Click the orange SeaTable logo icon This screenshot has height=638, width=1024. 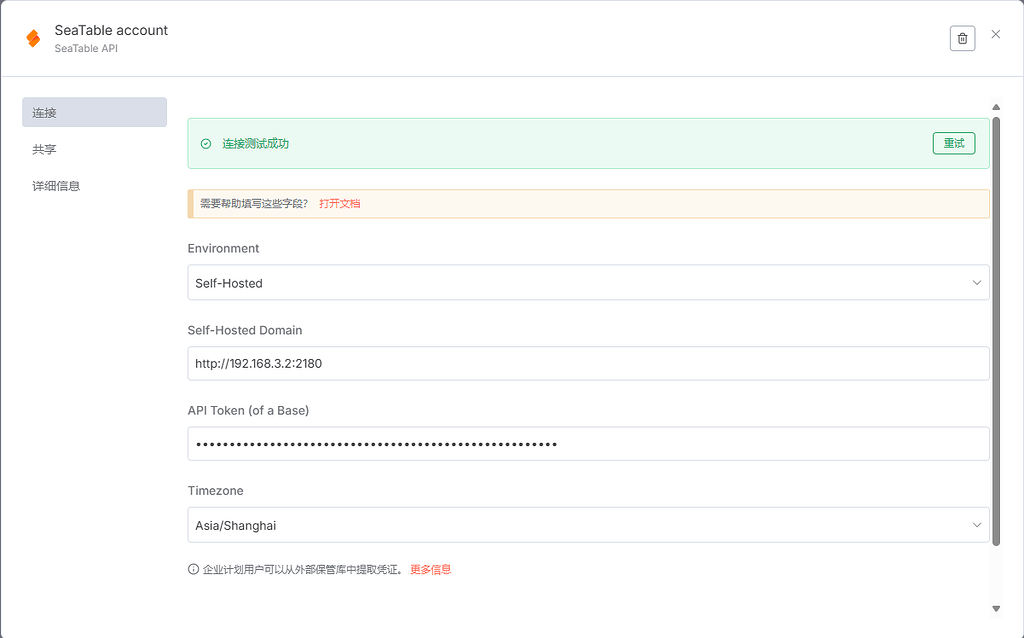(33, 39)
